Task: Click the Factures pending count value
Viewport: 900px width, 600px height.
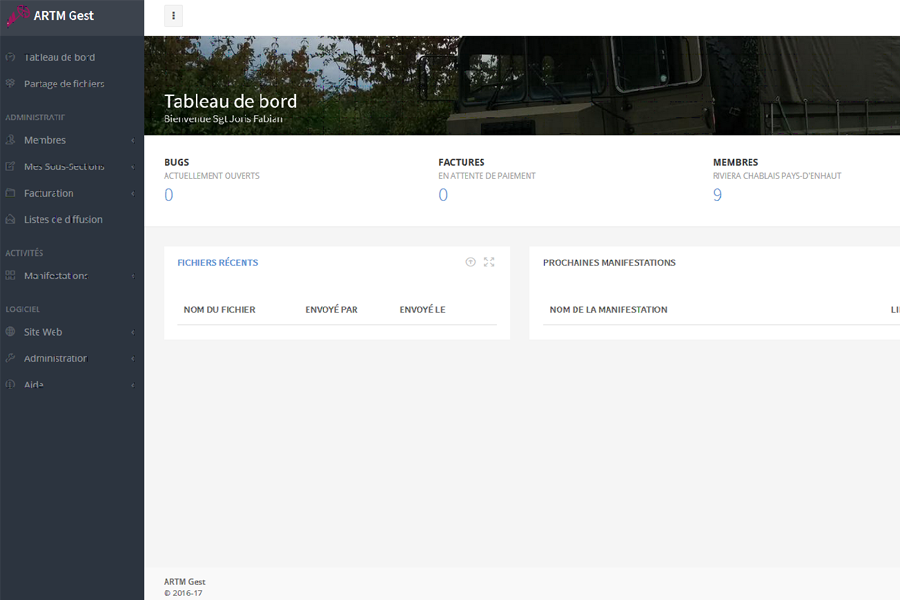Action: click(443, 195)
